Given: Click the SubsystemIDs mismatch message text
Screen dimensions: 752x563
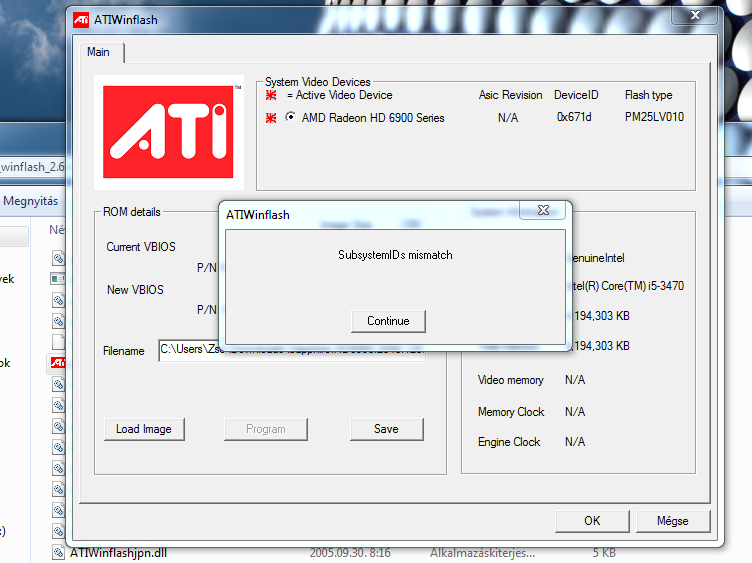Looking at the screenshot, I should [395, 255].
